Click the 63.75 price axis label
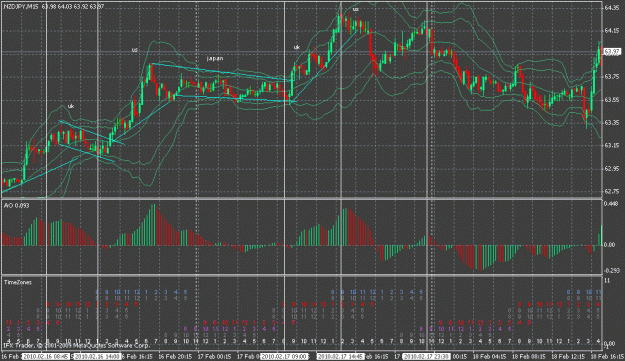This screenshot has width=625, height=361. (611, 77)
